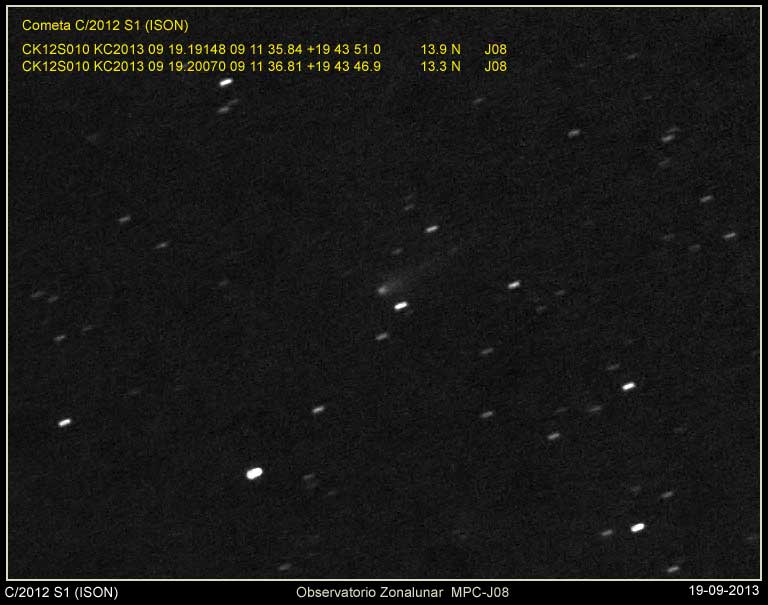Click the date 19-09-2013 in the footer
The height and width of the screenshot is (605, 768).
(725, 592)
